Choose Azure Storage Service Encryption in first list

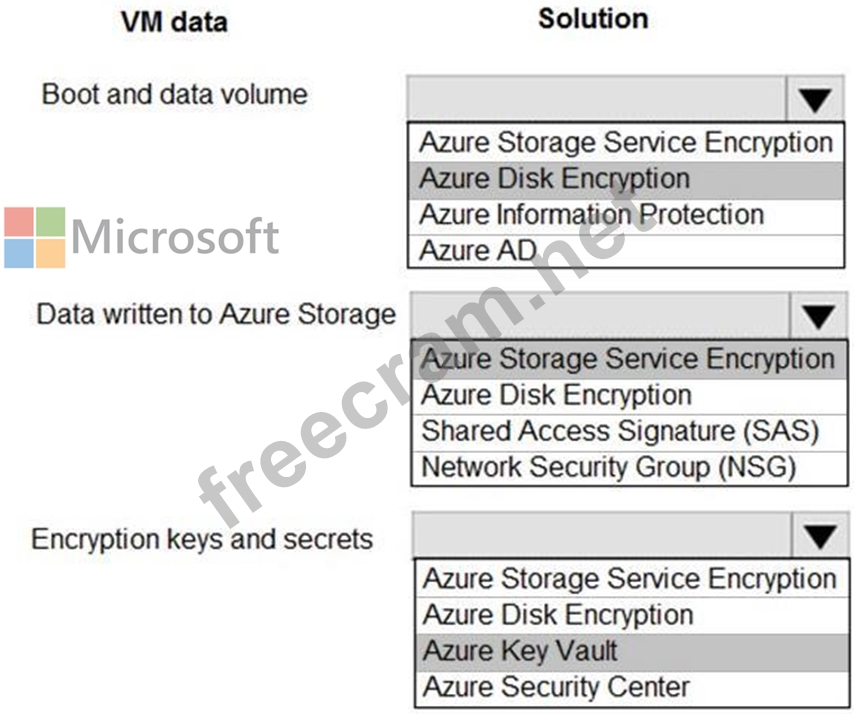[x=626, y=143]
